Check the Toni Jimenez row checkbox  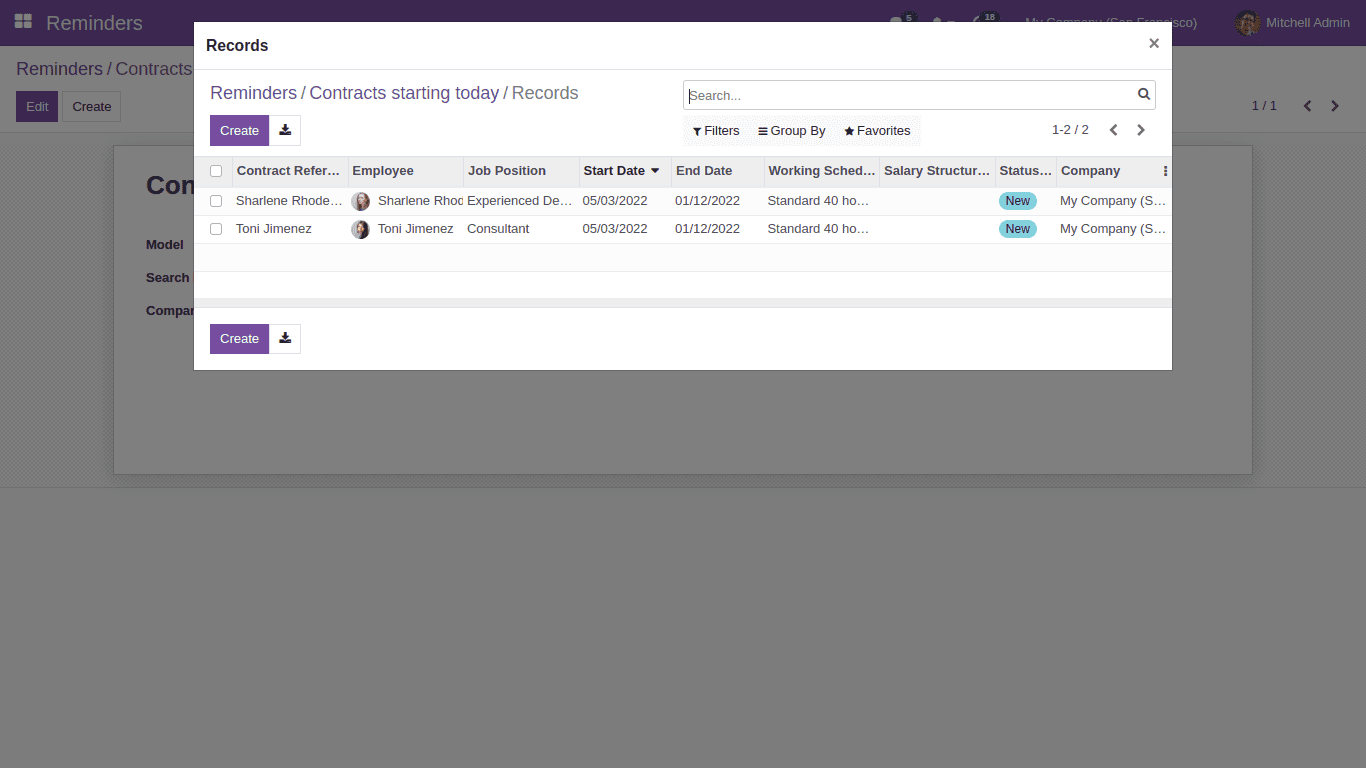(215, 228)
